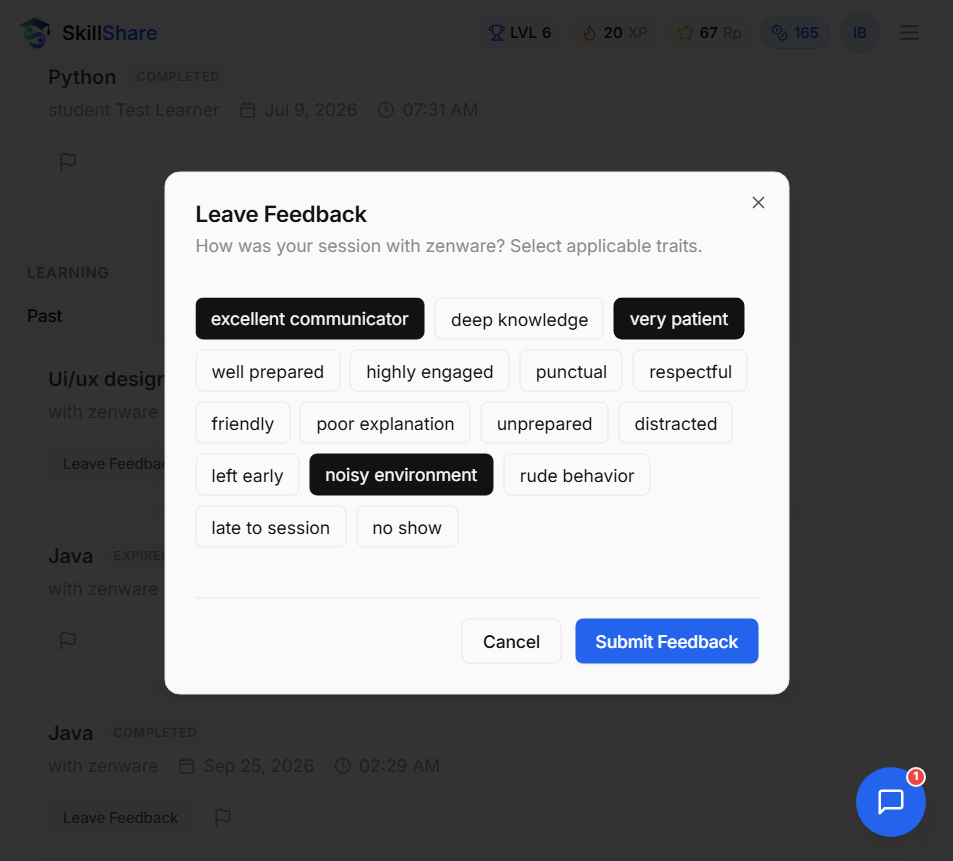Click the 'Jul 9, 2026' Python session date
953x861 pixels.
coord(298,110)
